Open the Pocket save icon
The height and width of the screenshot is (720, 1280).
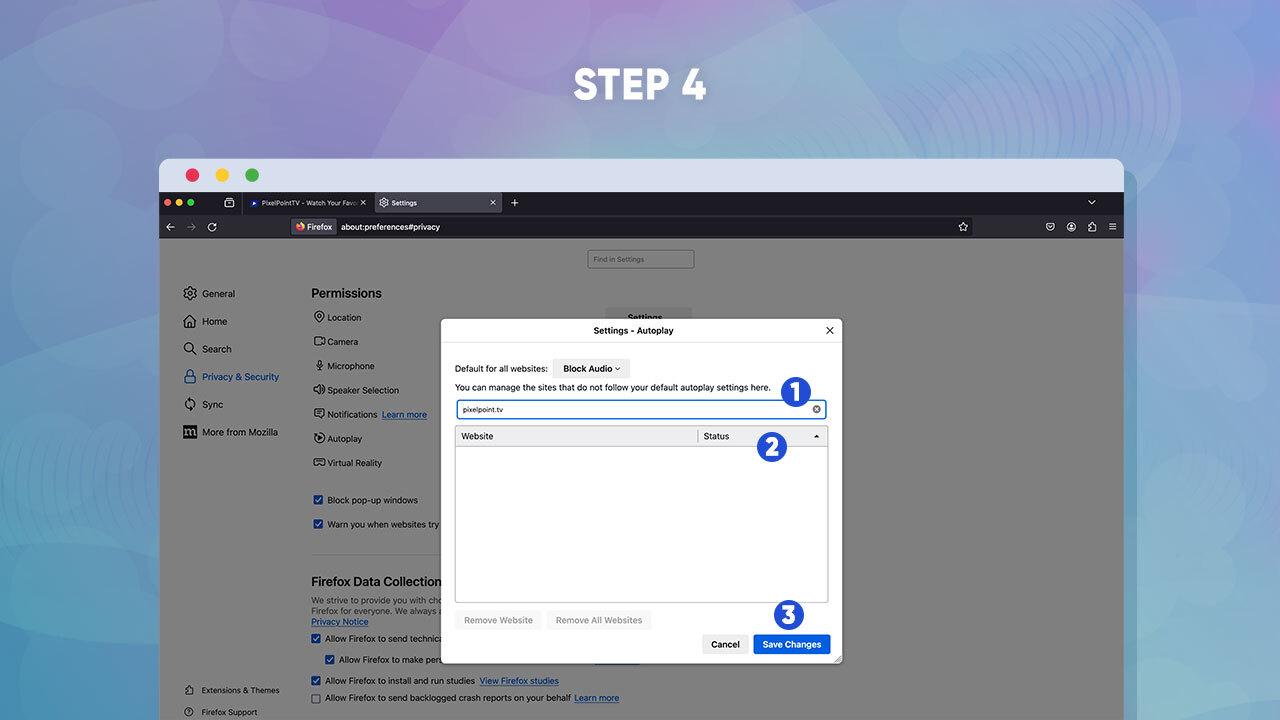pyautogui.click(x=1050, y=227)
